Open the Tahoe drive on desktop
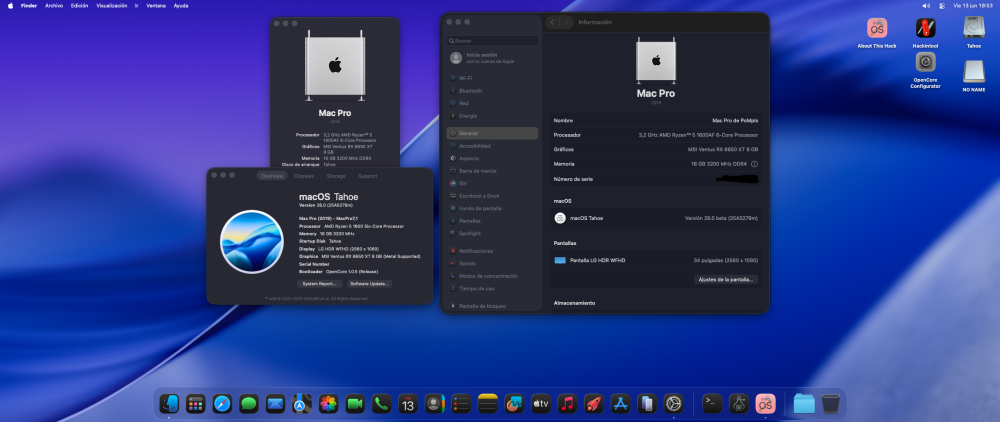The height and width of the screenshot is (422, 1000). 974,28
